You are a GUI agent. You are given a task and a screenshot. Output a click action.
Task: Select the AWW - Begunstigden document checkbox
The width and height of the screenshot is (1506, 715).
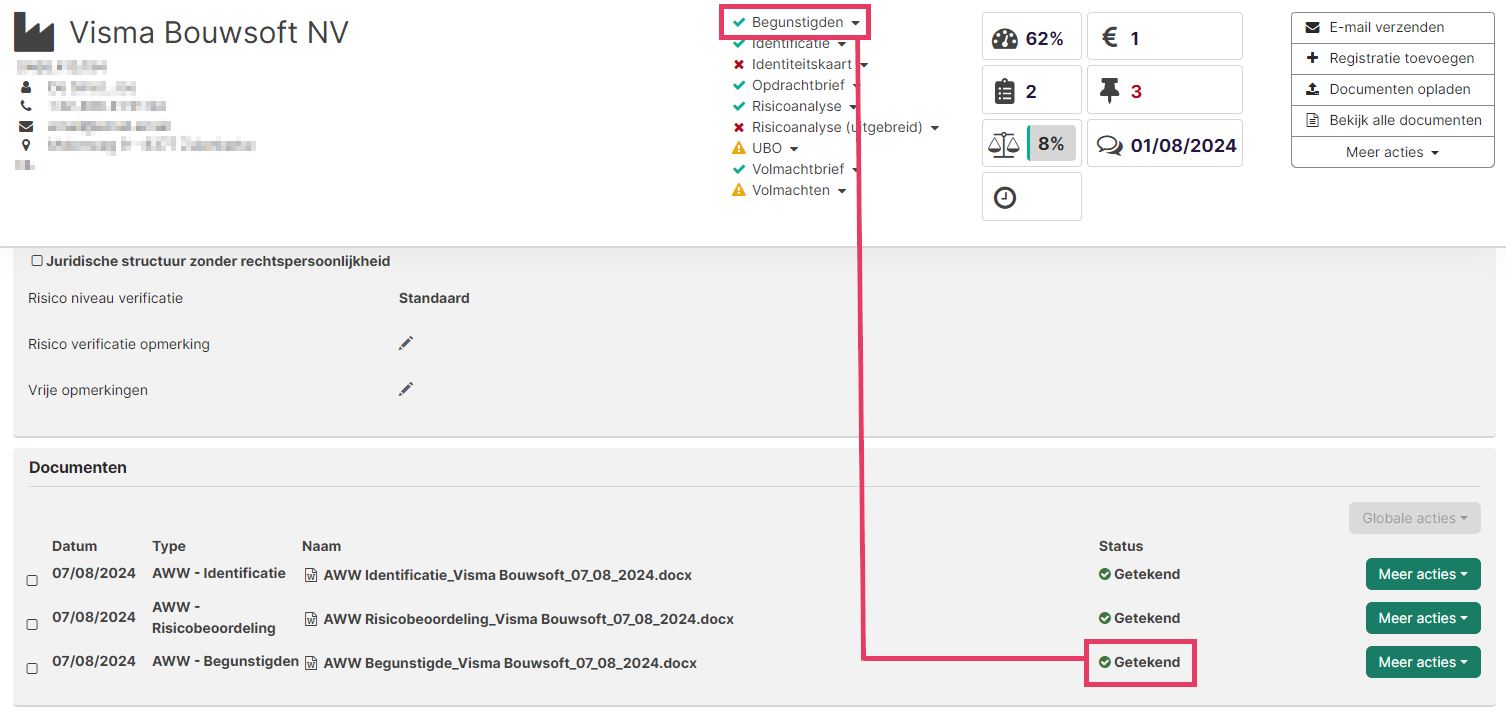tap(32, 669)
